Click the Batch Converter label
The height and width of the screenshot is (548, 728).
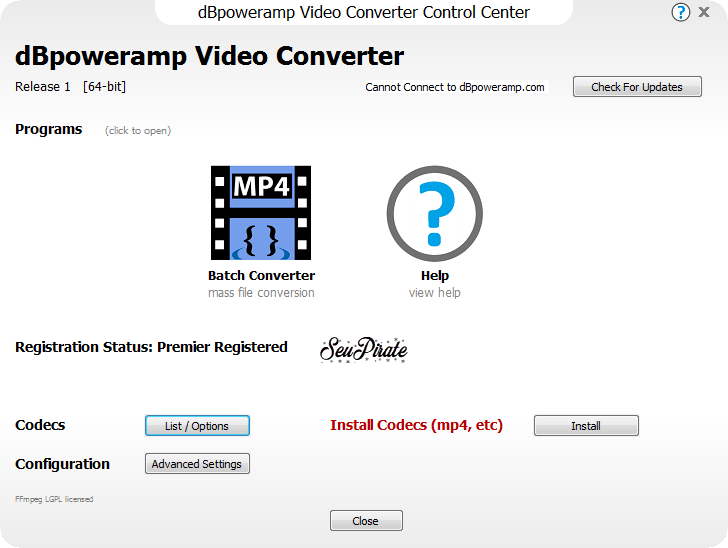coord(261,275)
